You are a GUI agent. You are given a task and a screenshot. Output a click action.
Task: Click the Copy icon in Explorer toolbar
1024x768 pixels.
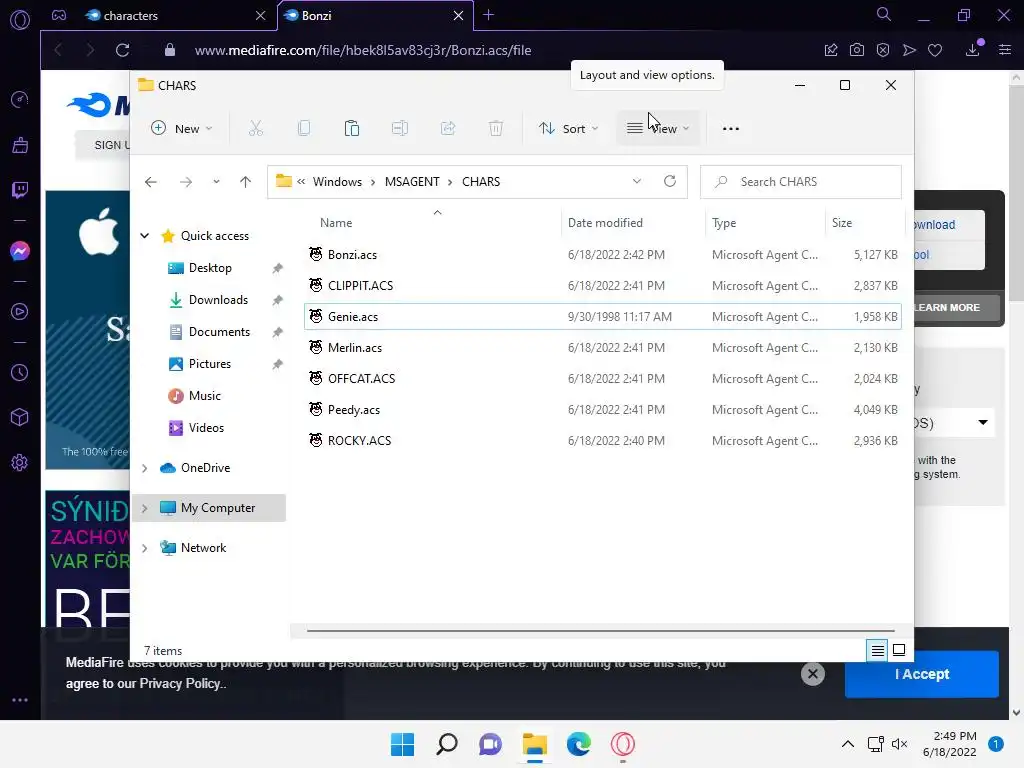304,128
